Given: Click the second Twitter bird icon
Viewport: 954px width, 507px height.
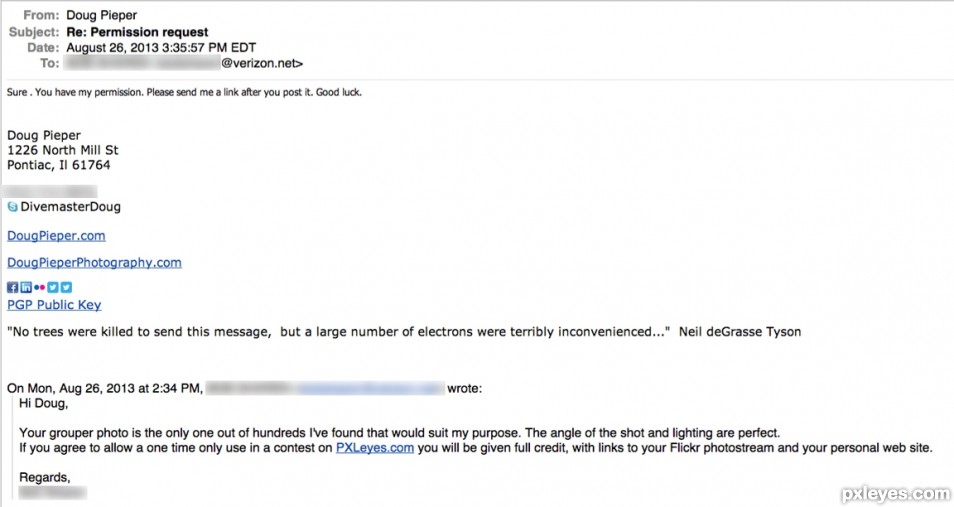Looking at the screenshot, I should point(66,287).
